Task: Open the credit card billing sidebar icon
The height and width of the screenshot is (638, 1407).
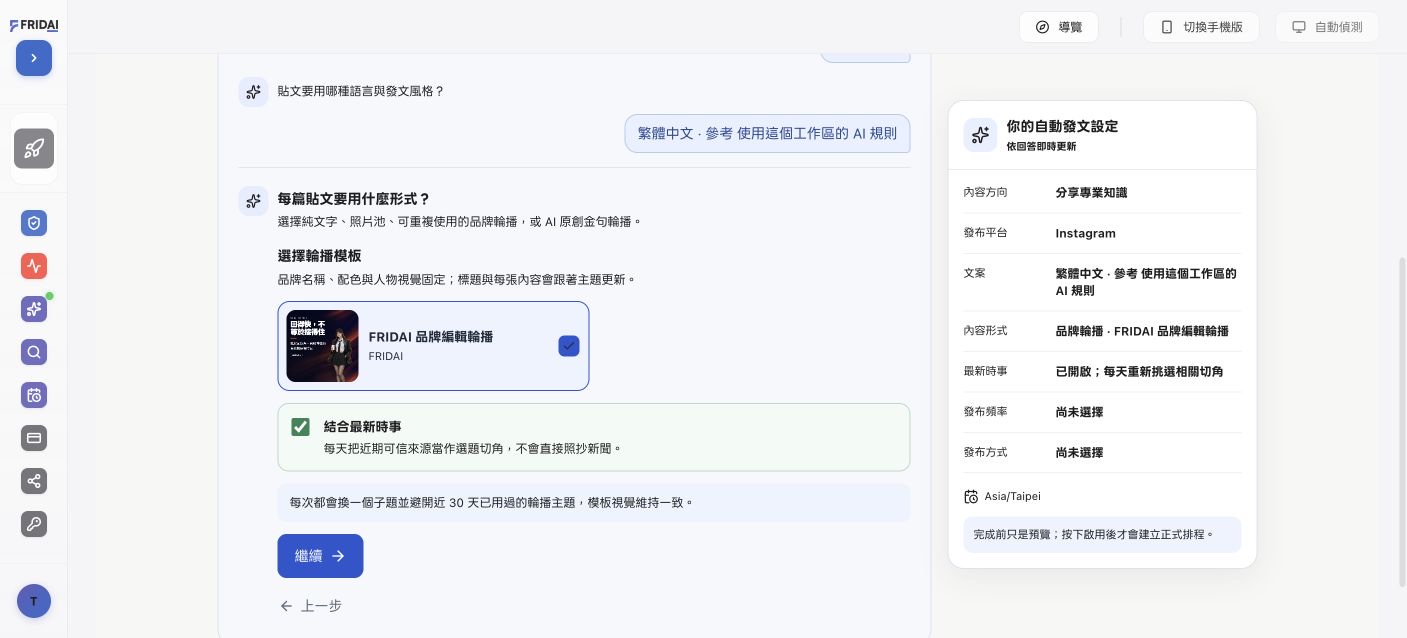Action: coord(34,438)
